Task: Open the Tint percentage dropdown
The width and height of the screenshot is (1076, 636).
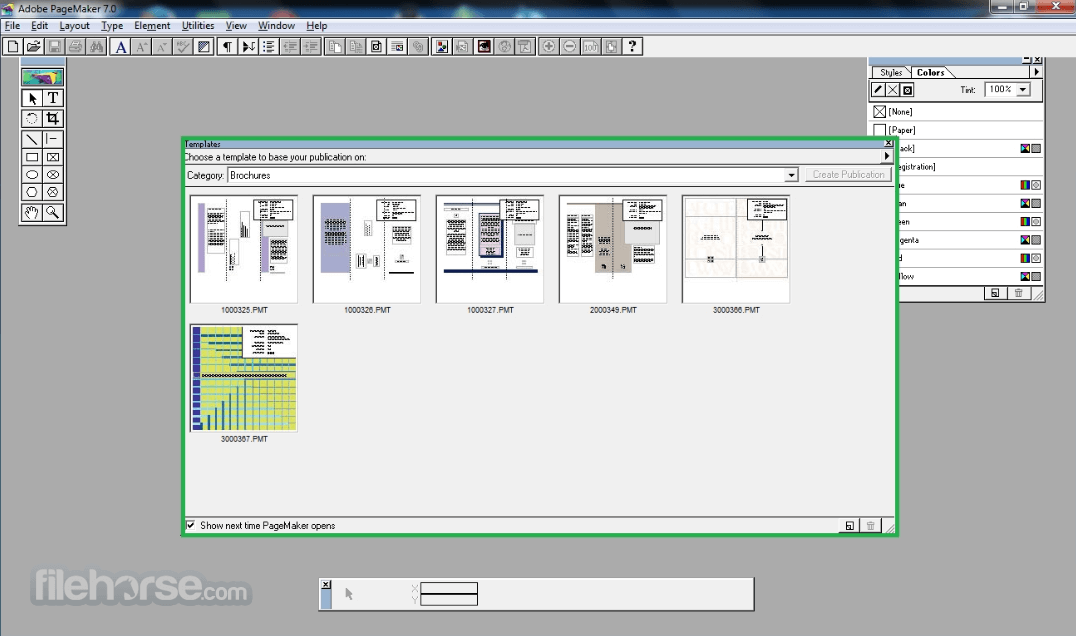Action: point(1023,90)
